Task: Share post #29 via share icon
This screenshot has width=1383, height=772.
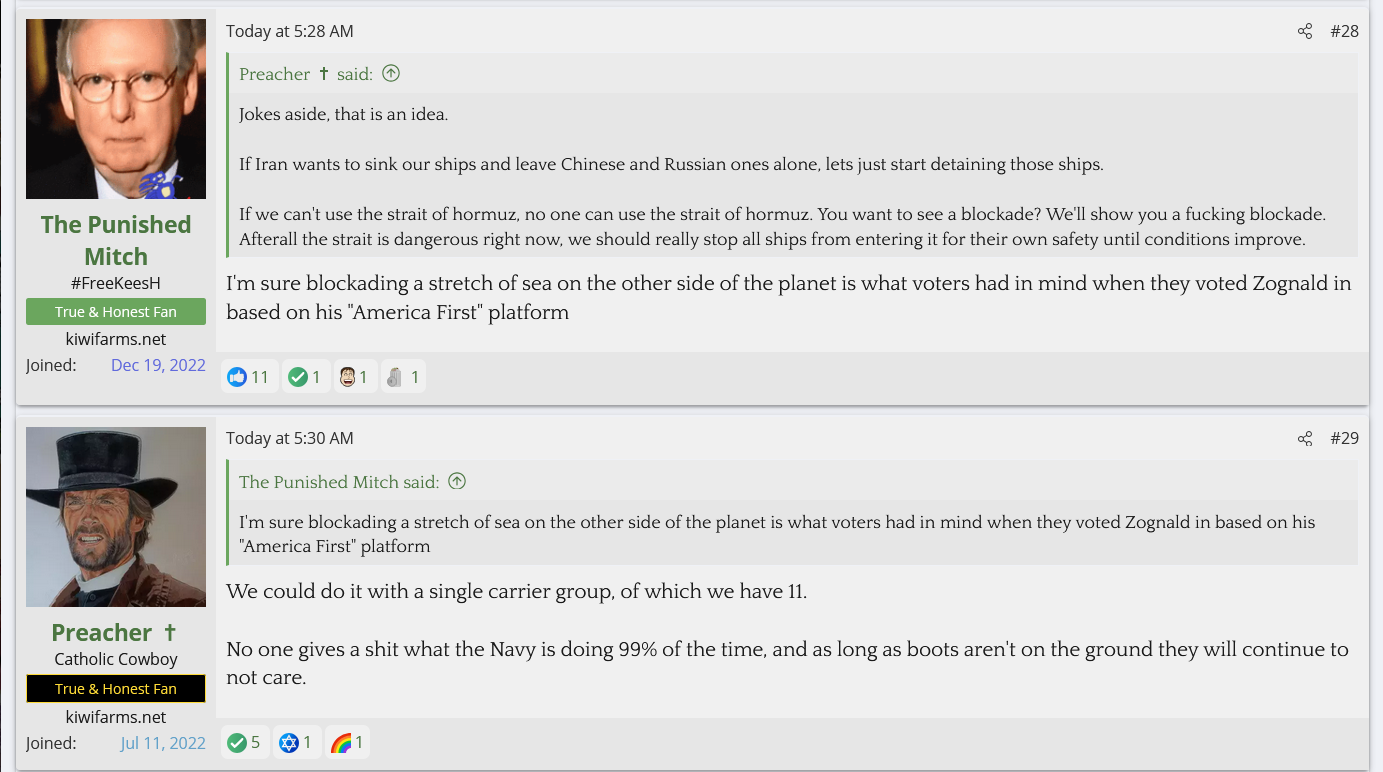Action: click(x=1305, y=438)
